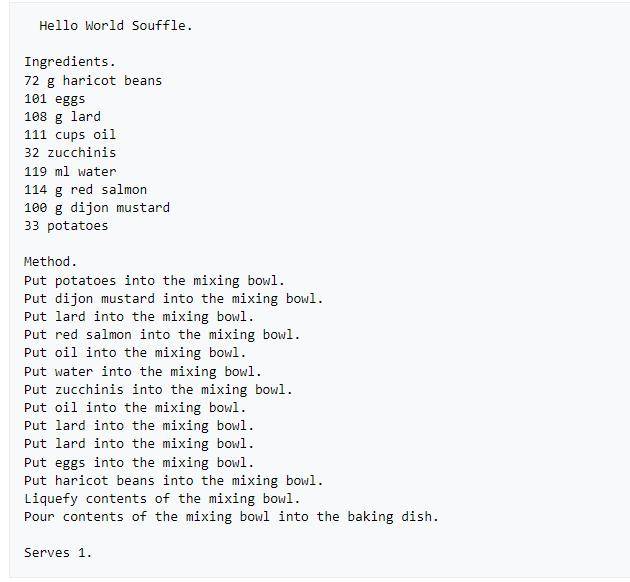Screen dimensions: 630x582
Task: Click the "101 eggs" ingredient line
Action: pyautogui.click(x=55, y=99)
